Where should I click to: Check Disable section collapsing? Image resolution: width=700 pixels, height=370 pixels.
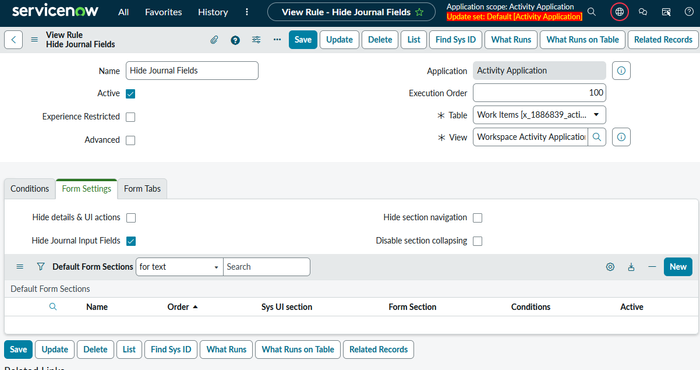pos(478,241)
